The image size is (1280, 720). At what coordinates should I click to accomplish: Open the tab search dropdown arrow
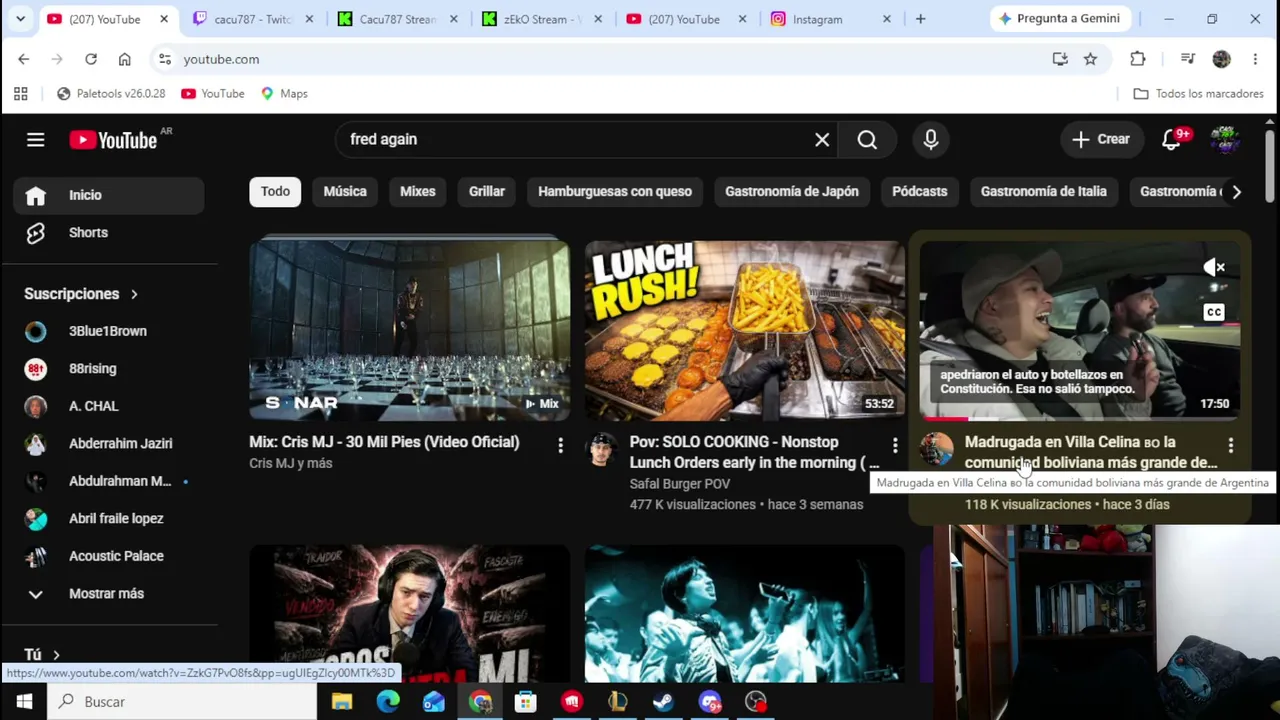[x=20, y=19]
